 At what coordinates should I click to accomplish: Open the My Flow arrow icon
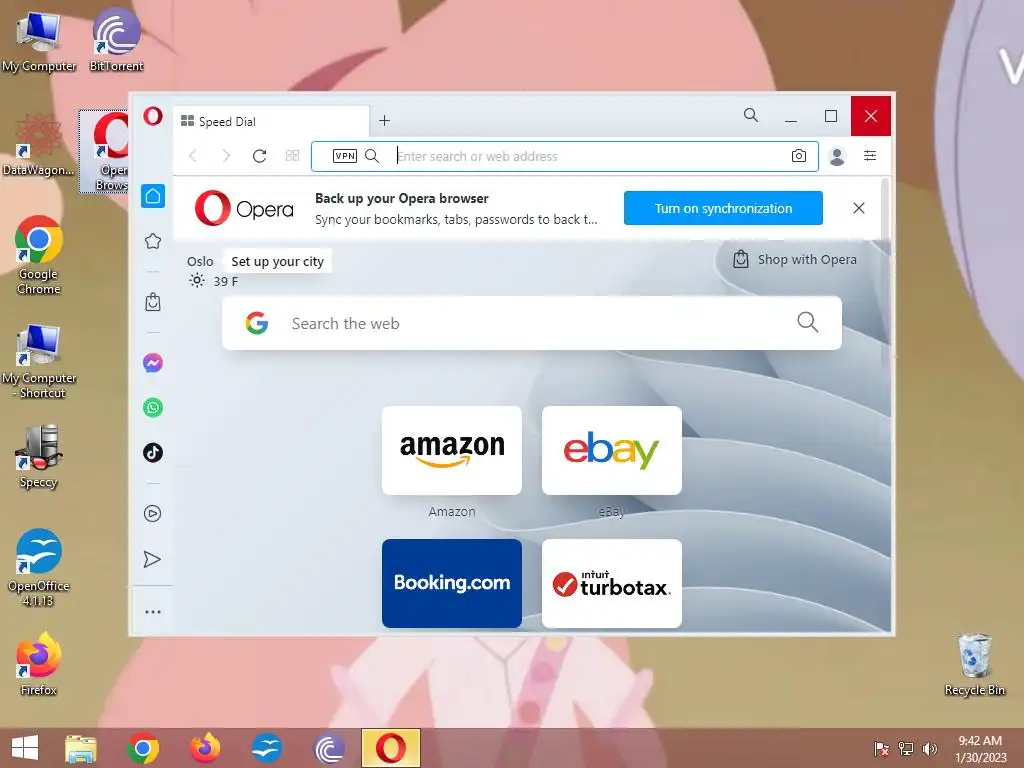click(152, 559)
